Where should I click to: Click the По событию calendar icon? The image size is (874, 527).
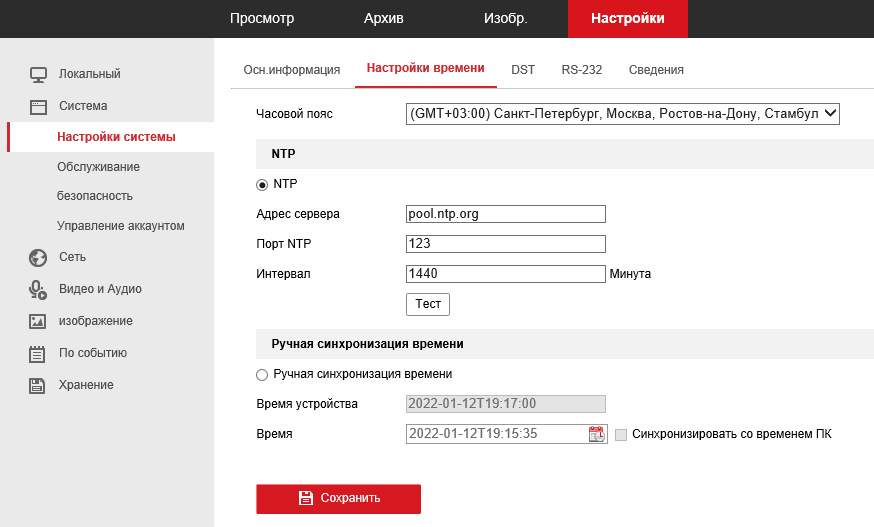(37, 354)
